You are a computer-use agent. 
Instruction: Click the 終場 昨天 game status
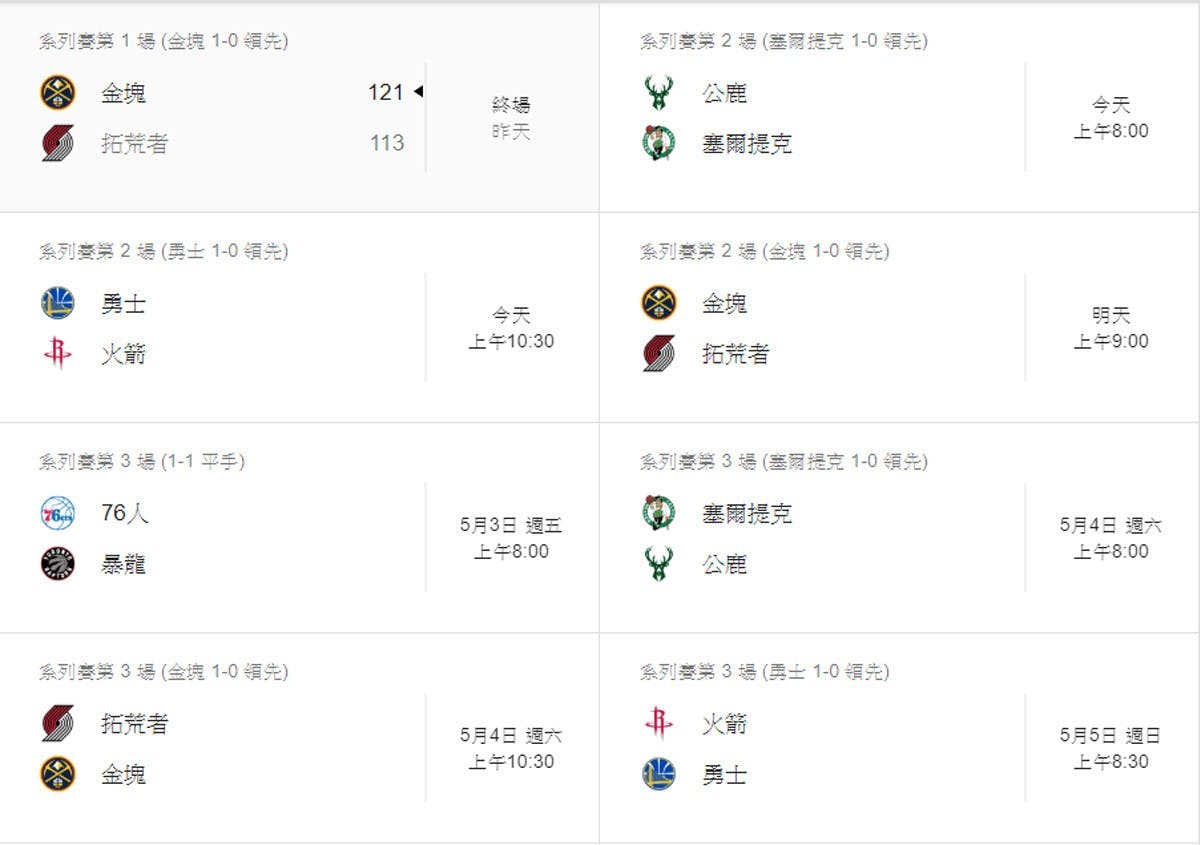[x=511, y=118]
